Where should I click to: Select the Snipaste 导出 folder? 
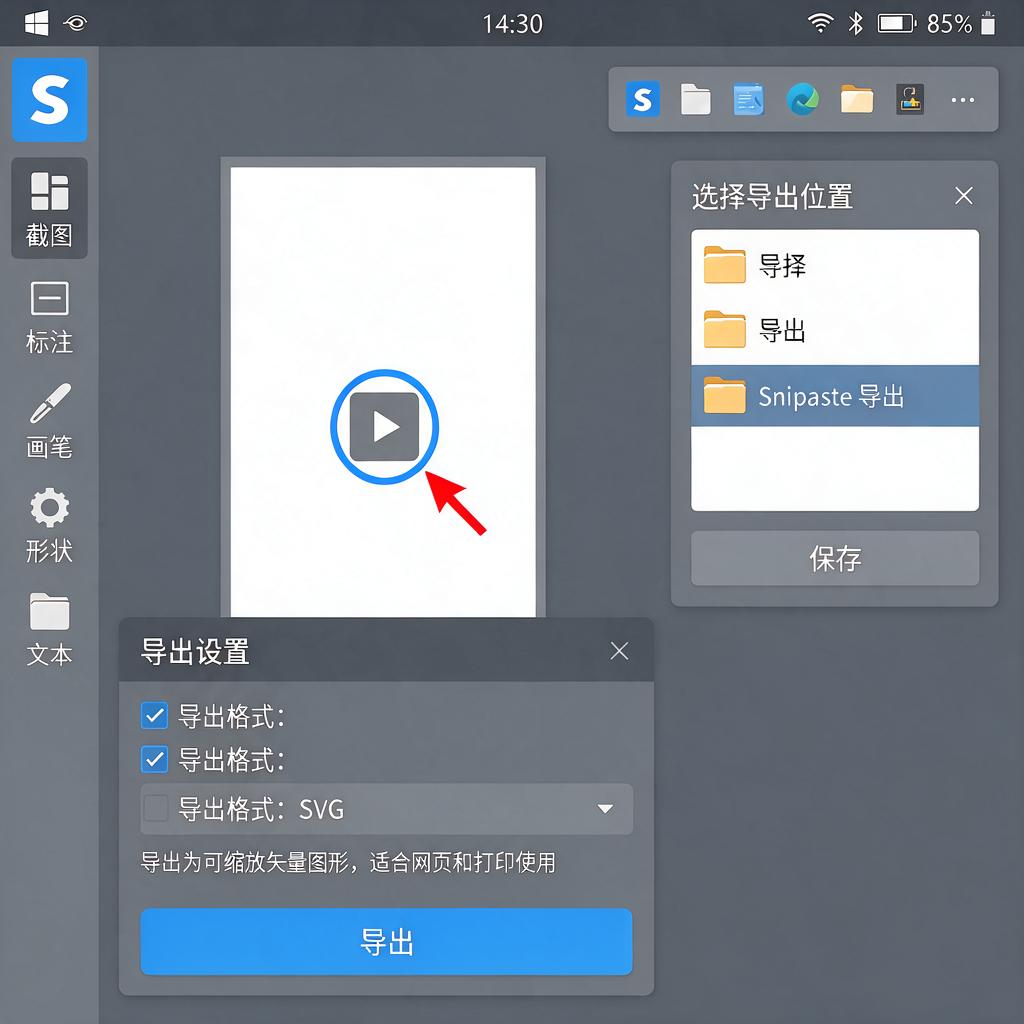(835, 396)
